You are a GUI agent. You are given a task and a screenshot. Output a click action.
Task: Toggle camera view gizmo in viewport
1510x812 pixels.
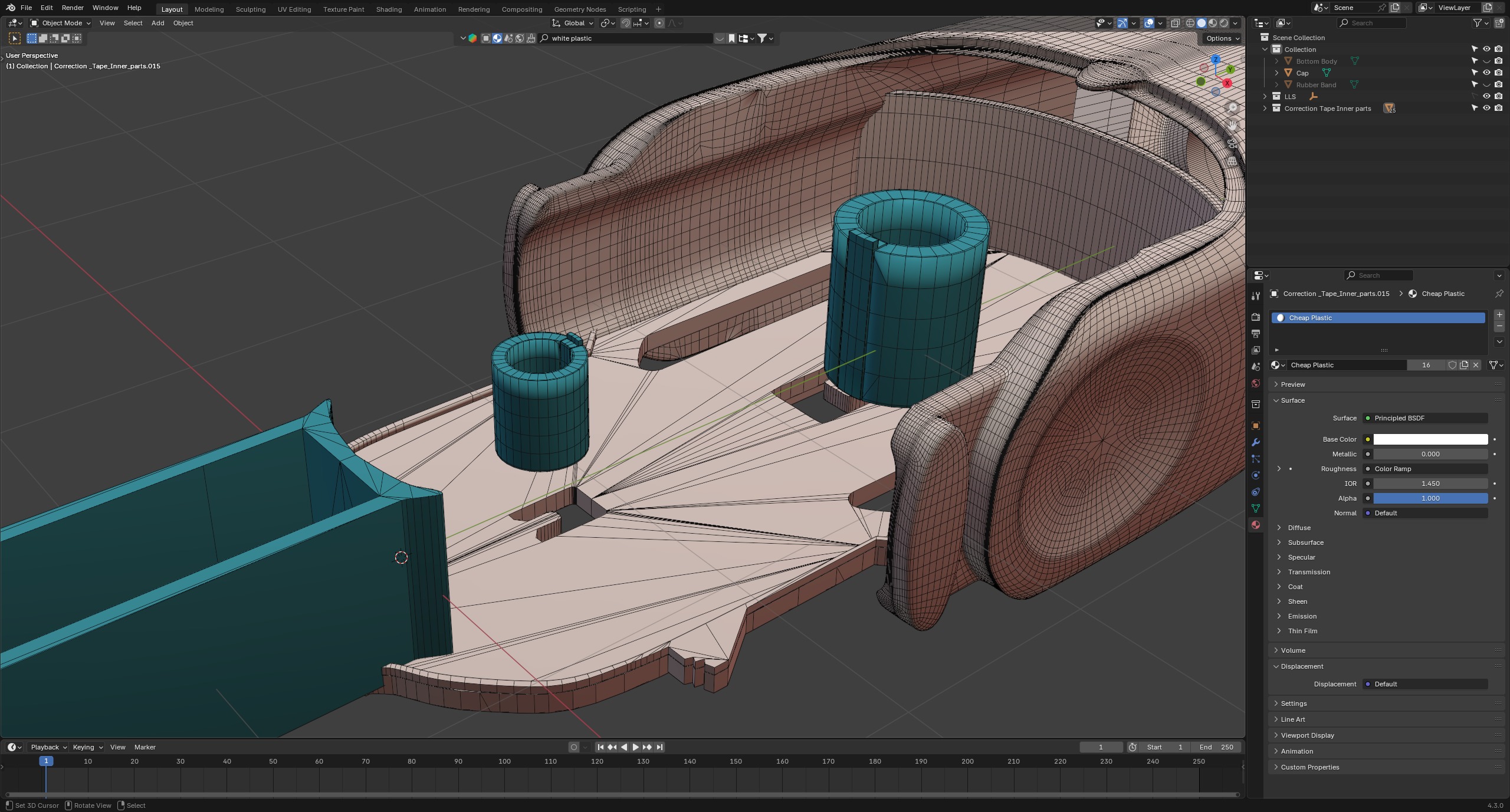click(x=1233, y=143)
